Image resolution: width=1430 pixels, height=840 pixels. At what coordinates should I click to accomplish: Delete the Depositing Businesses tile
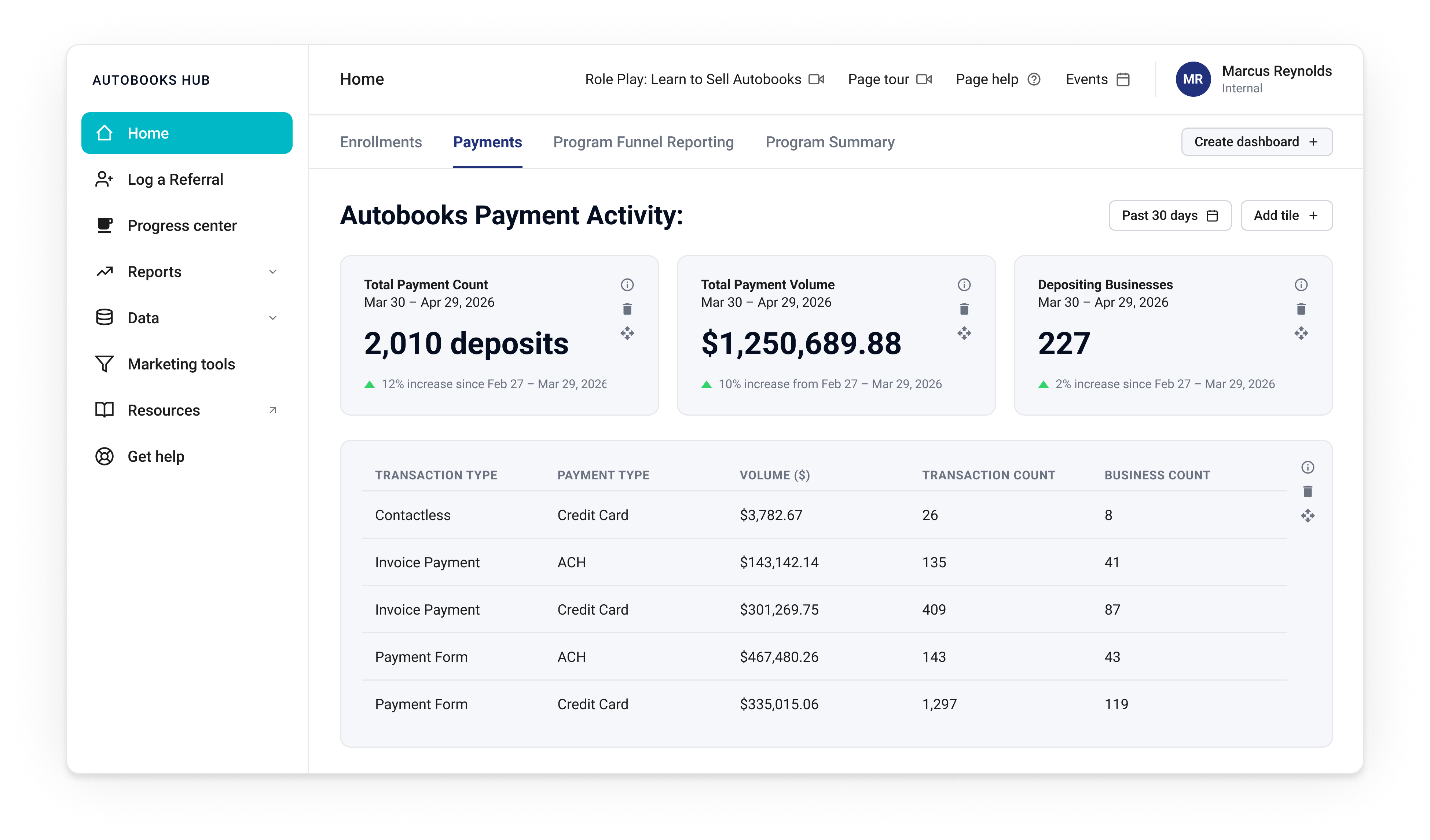[1301, 309]
